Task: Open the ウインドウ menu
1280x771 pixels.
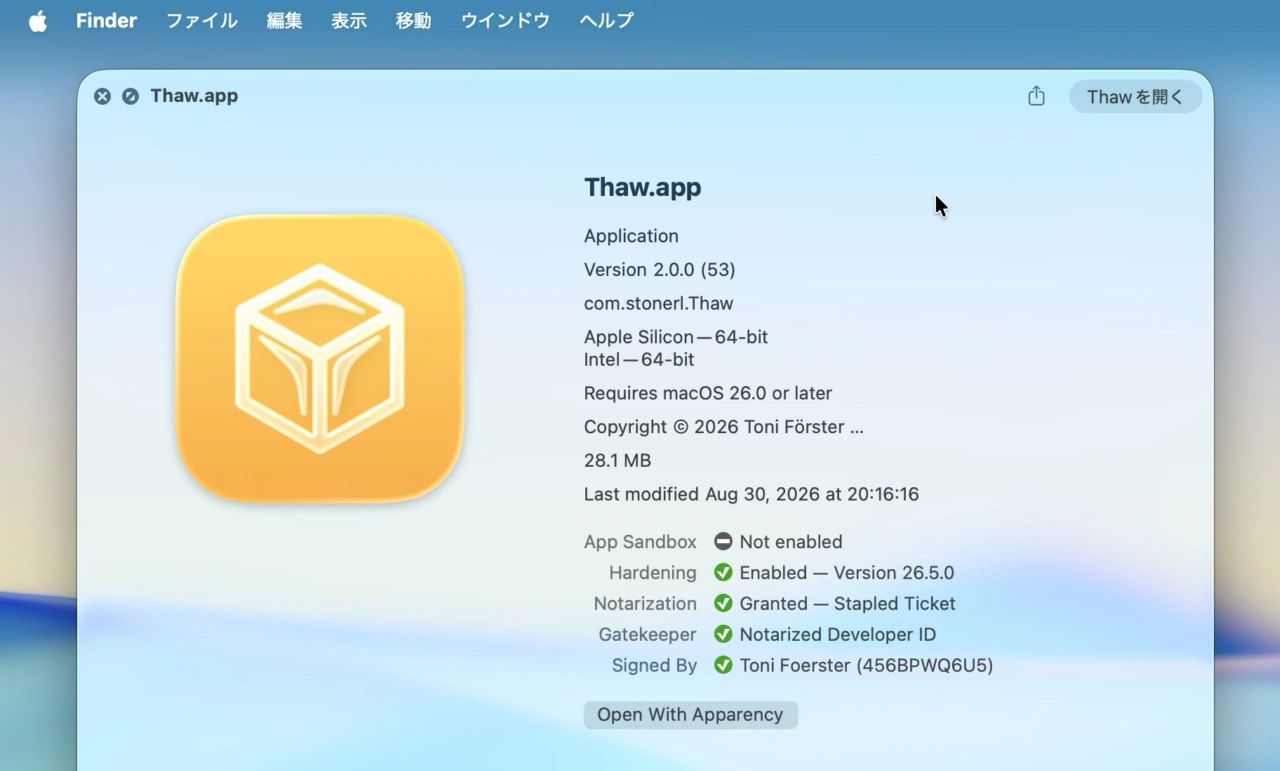Action: (505, 21)
